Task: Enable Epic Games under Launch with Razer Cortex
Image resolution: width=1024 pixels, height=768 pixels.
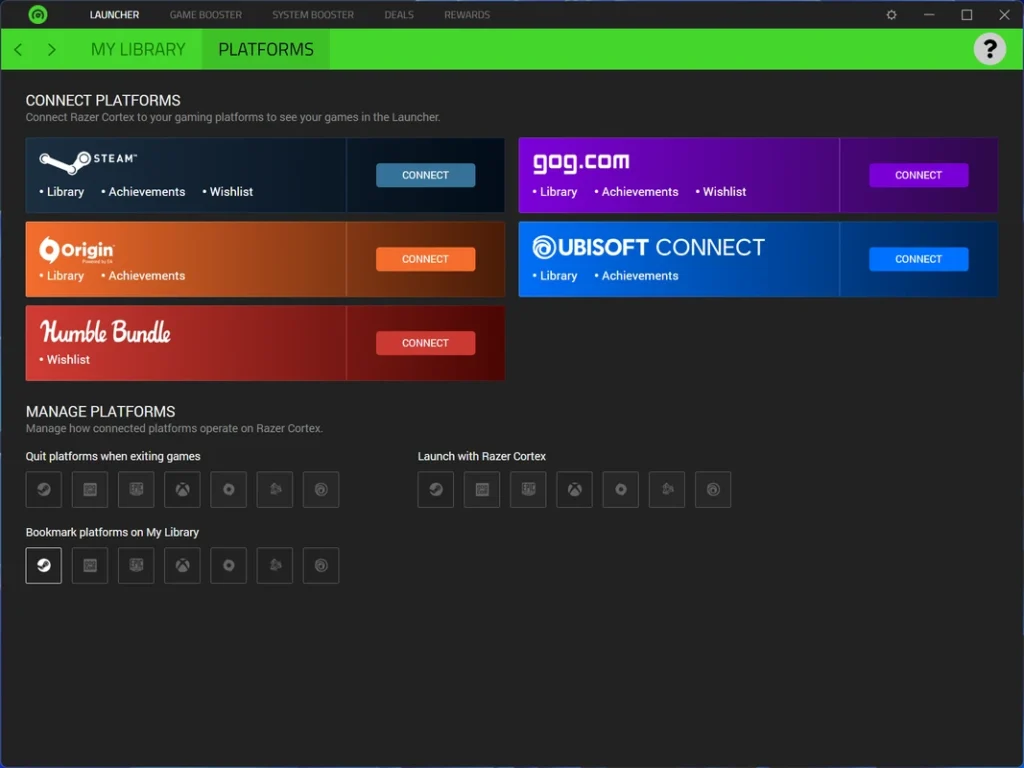Action: (482, 490)
